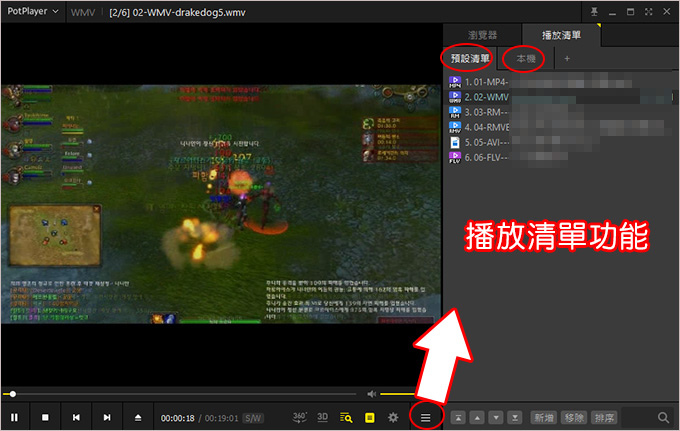
Task: Click the video display area
Action: pyautogui.click(x=221, y=204)
